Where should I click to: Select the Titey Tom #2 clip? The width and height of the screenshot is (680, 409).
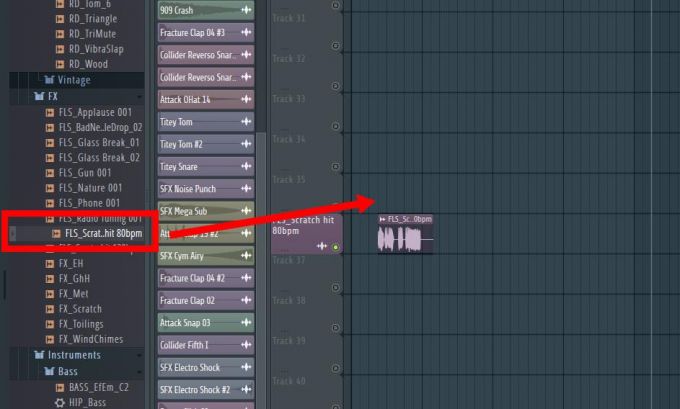coord(206,144)
